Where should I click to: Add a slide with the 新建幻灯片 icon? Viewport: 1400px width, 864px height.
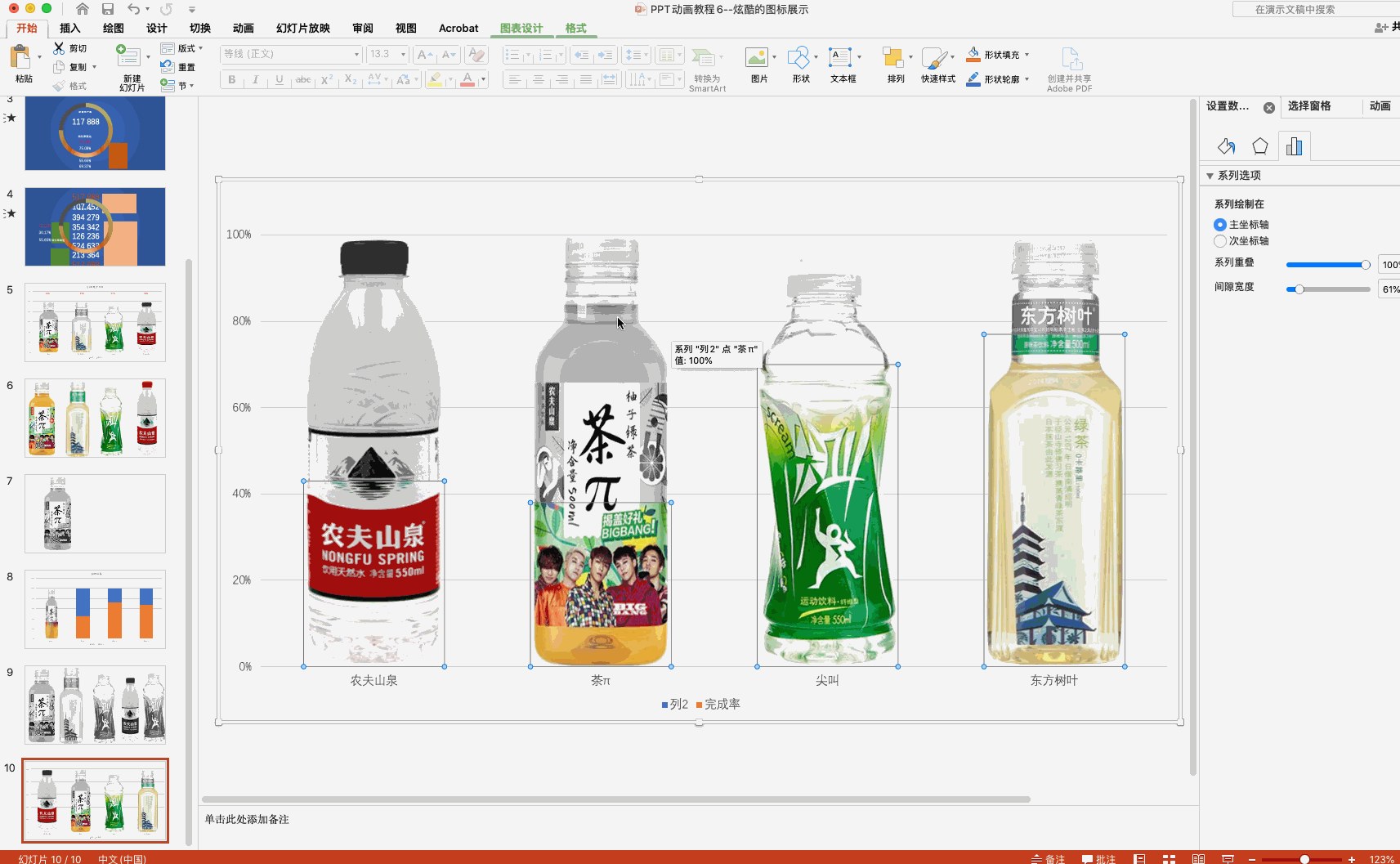127,56
